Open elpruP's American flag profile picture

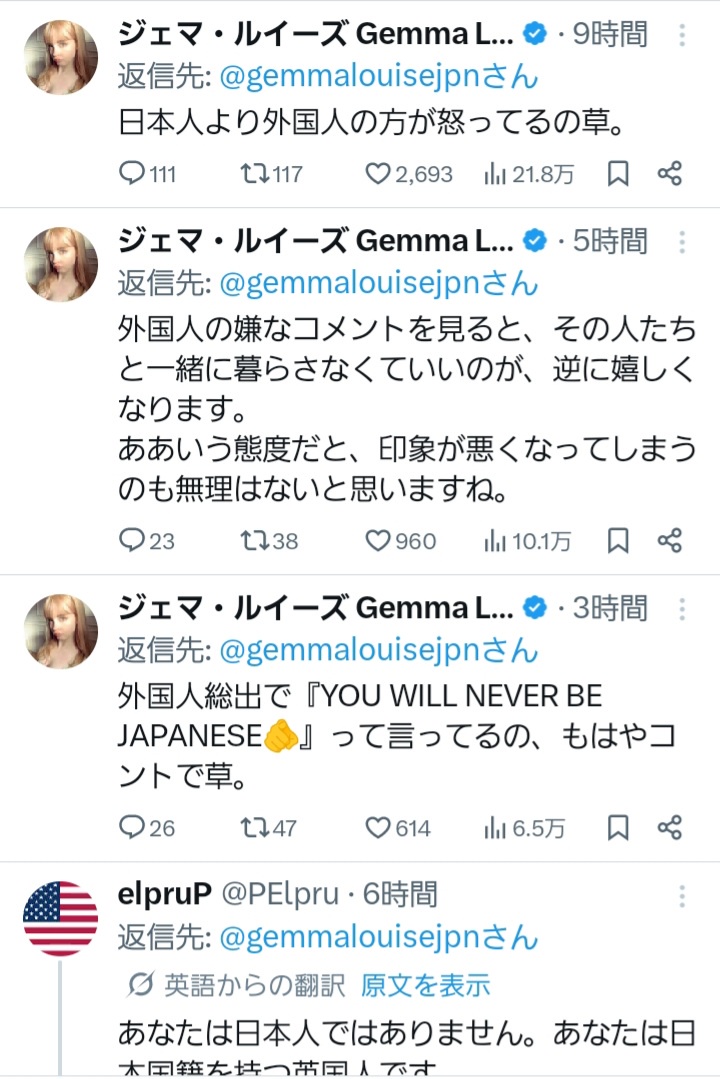pos(60,919)
